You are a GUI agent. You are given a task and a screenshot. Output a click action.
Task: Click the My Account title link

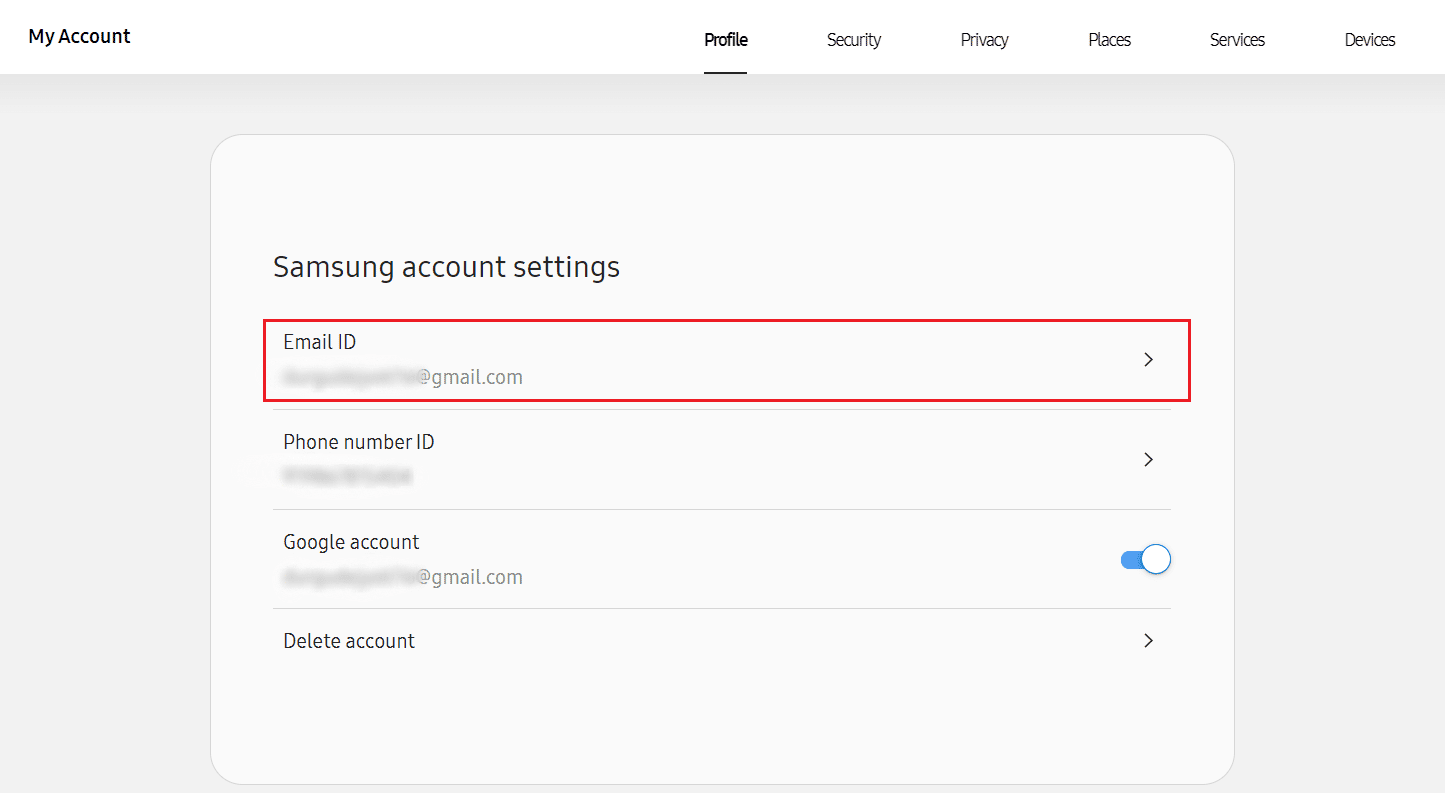(x=80, y=36)
